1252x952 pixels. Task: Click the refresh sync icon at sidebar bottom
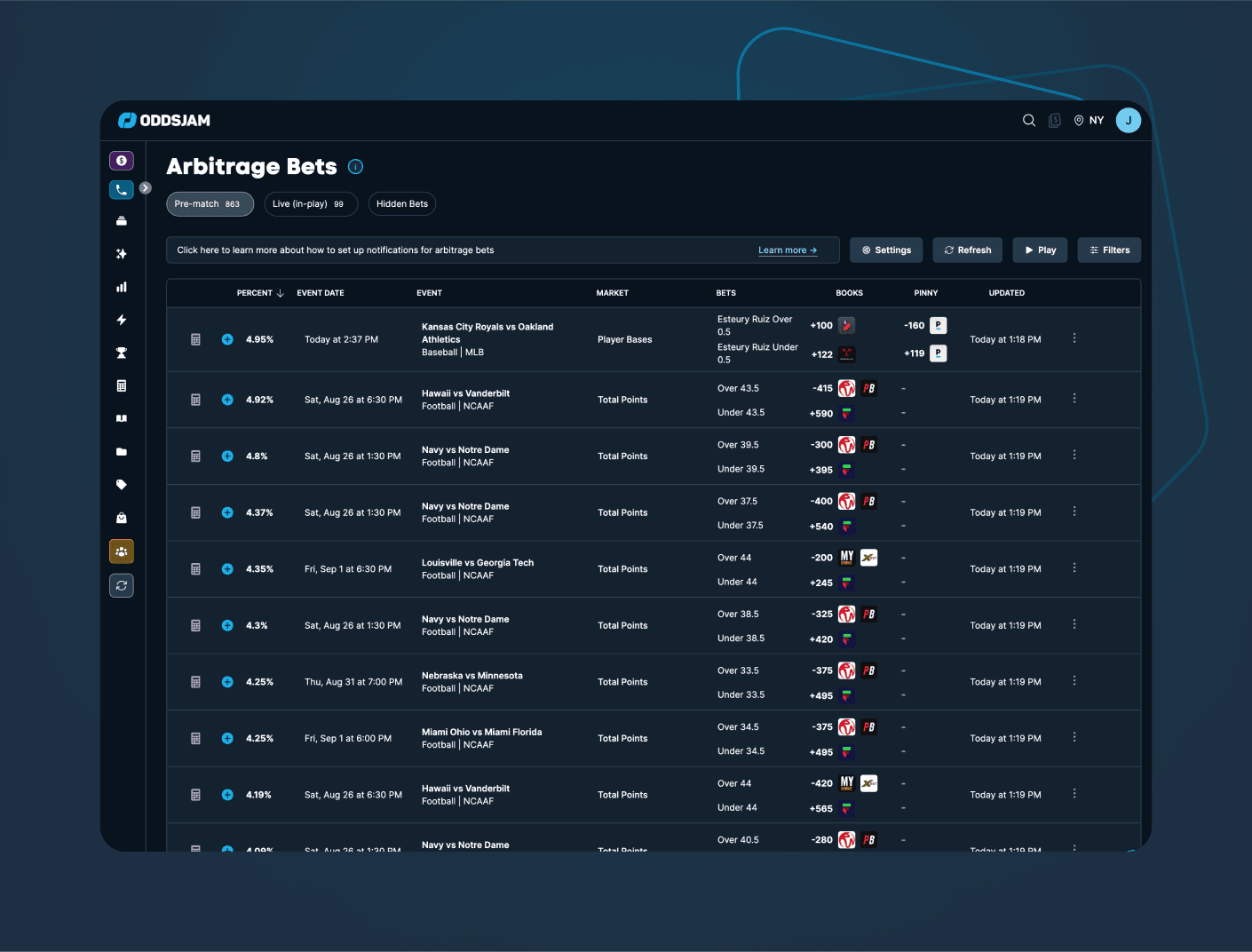(122, 585)
